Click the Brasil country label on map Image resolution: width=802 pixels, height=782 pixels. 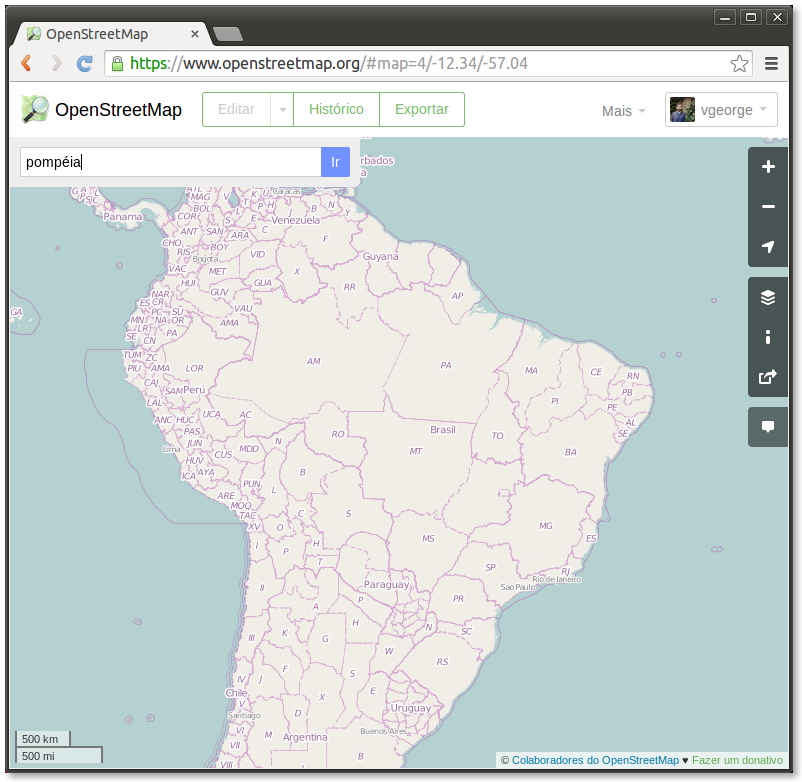click(x=442, y=430)
